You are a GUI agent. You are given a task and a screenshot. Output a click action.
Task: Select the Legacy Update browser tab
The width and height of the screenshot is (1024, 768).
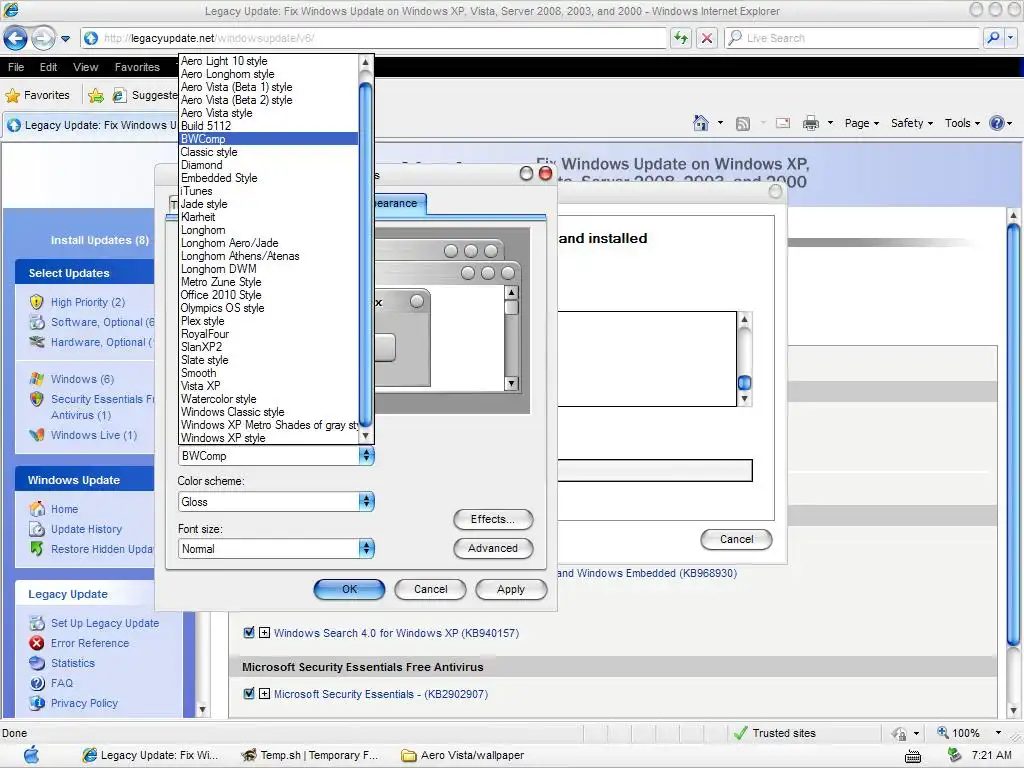point(91,125)
